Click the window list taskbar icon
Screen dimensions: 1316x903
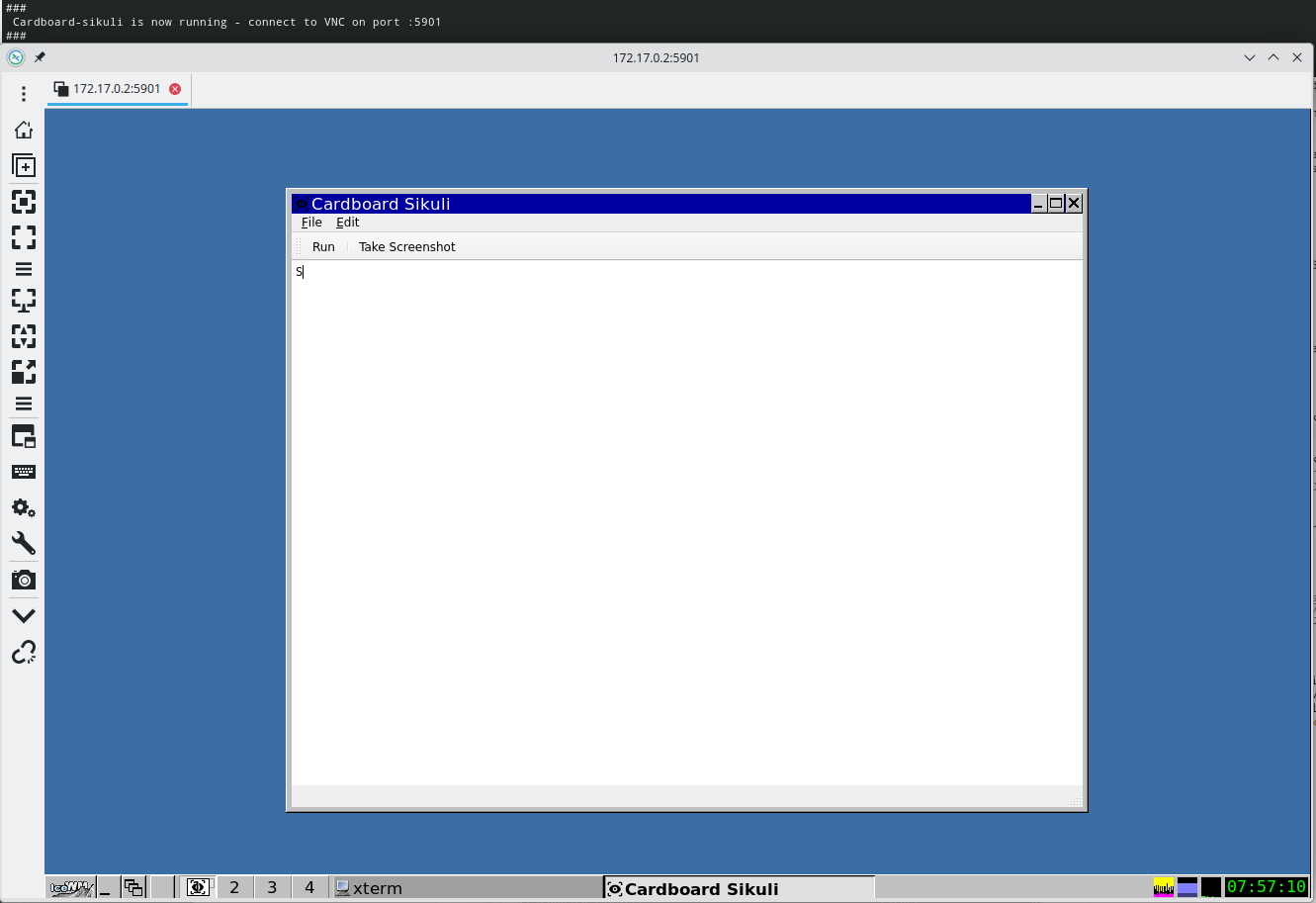click(x=133, y=887)
